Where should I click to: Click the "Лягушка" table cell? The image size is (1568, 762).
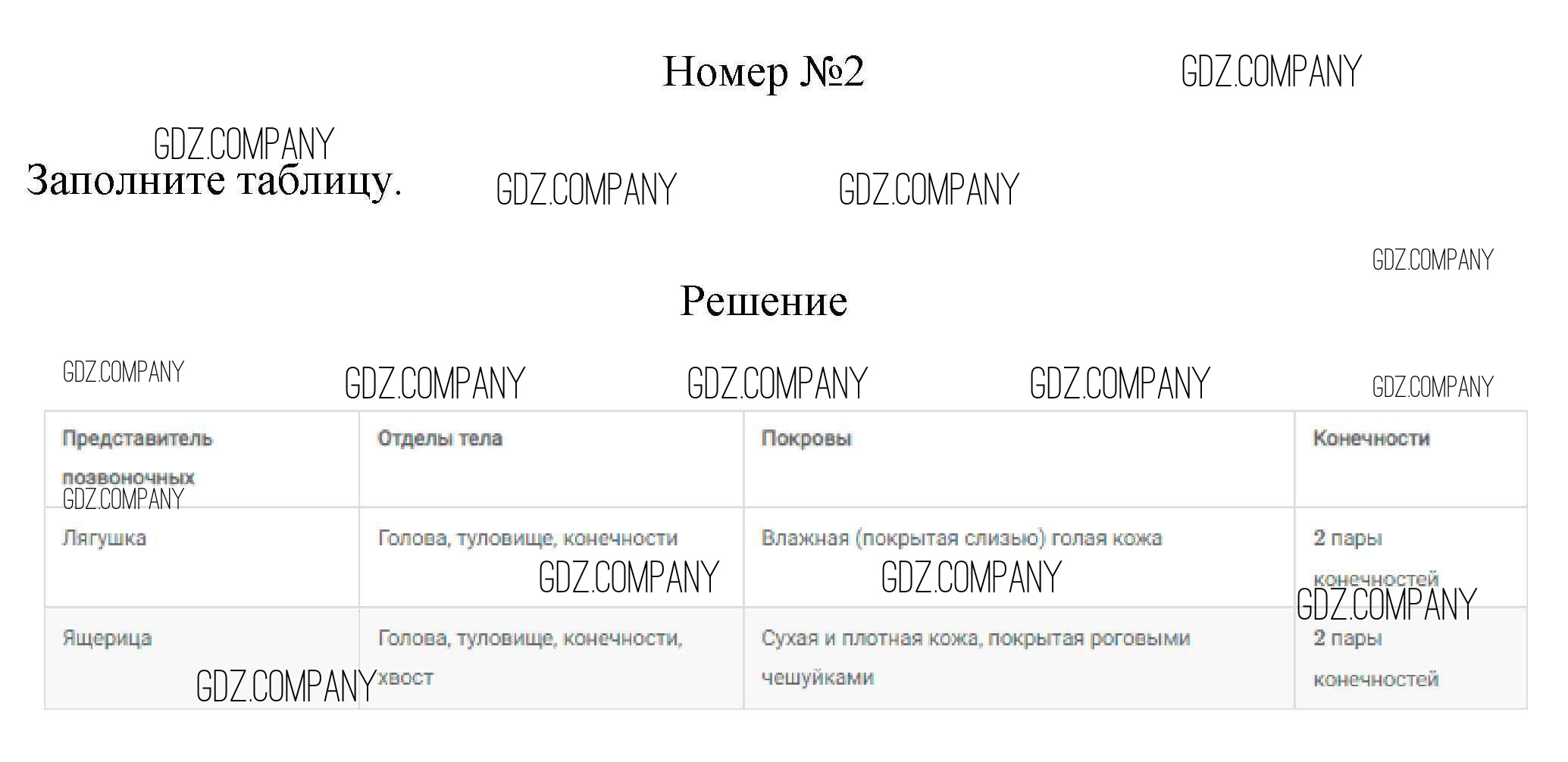pos(104,539)
